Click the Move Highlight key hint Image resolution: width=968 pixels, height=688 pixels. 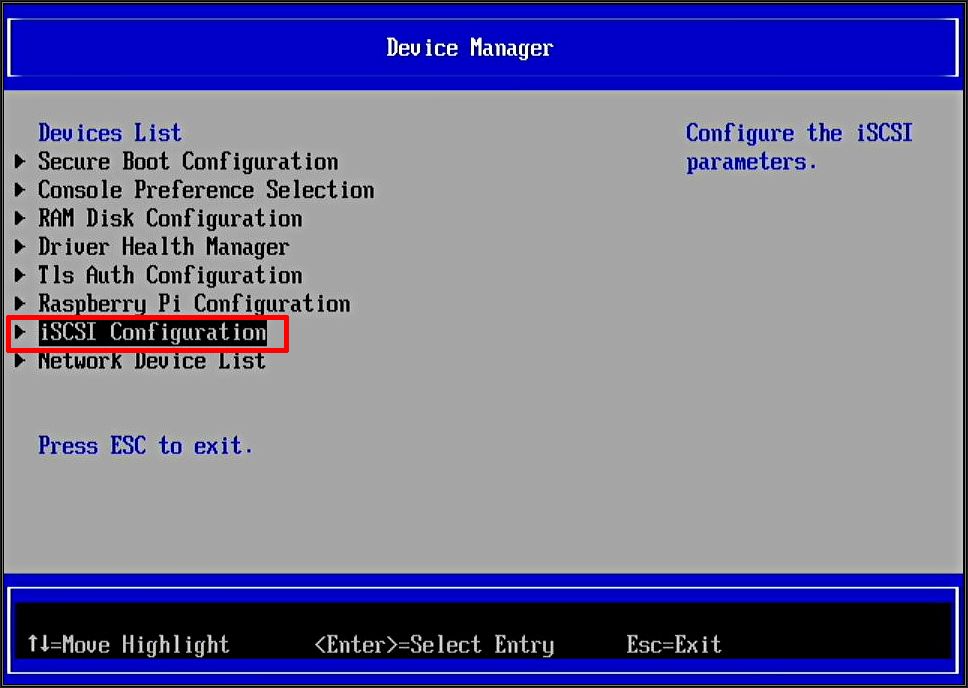[128, 645]
